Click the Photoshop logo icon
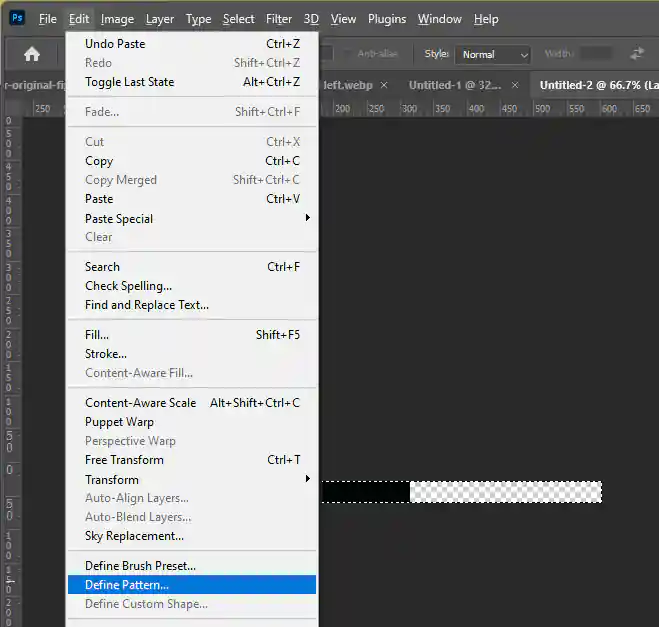Image resolution: width=659 pixels, height=627 pixels. pyautogui.click(x=16, y=18)
